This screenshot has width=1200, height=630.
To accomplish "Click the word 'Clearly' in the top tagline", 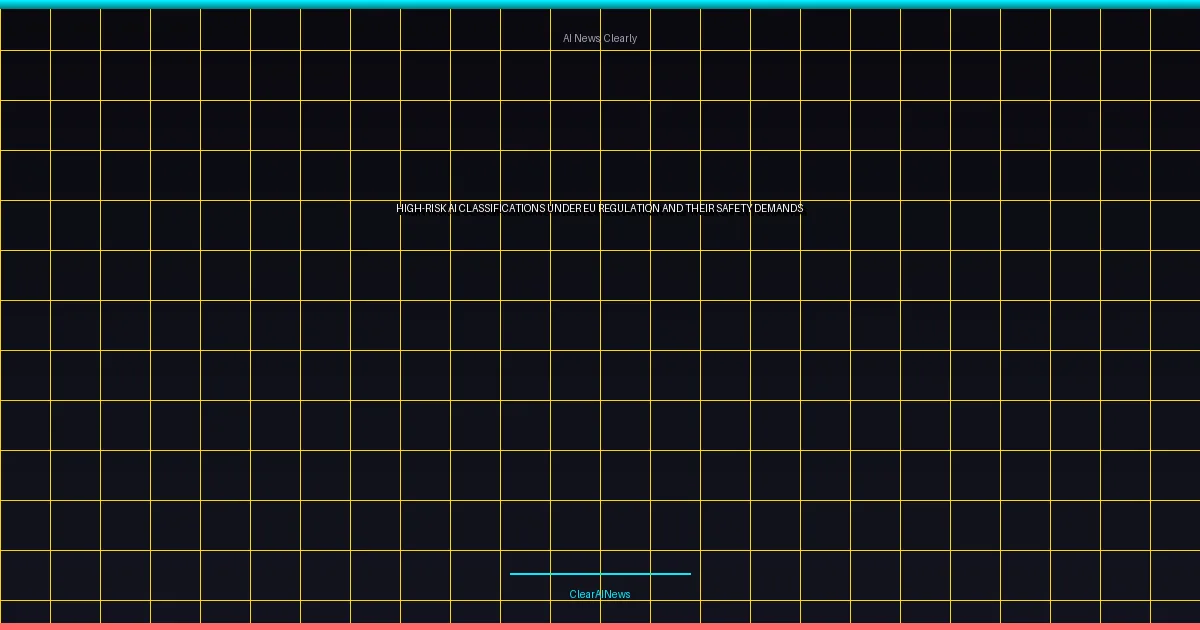I will click(x=620, y=38).
